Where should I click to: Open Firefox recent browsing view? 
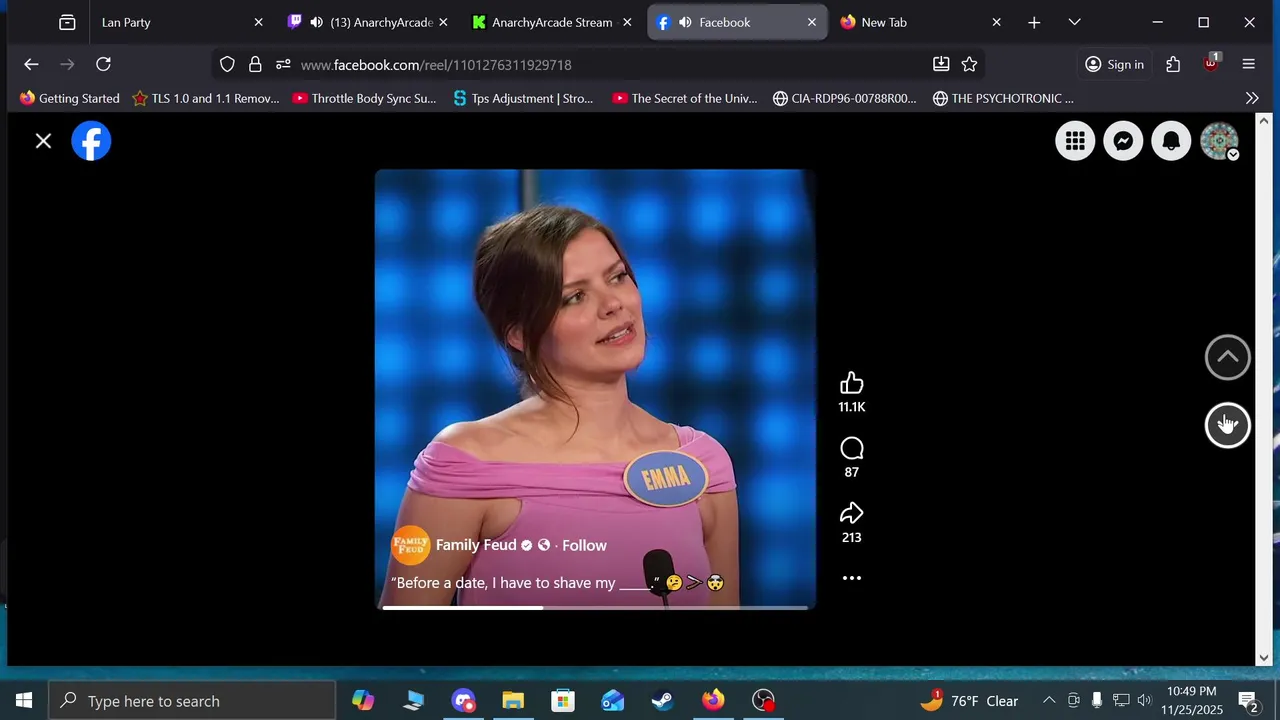tap(67, 22)
